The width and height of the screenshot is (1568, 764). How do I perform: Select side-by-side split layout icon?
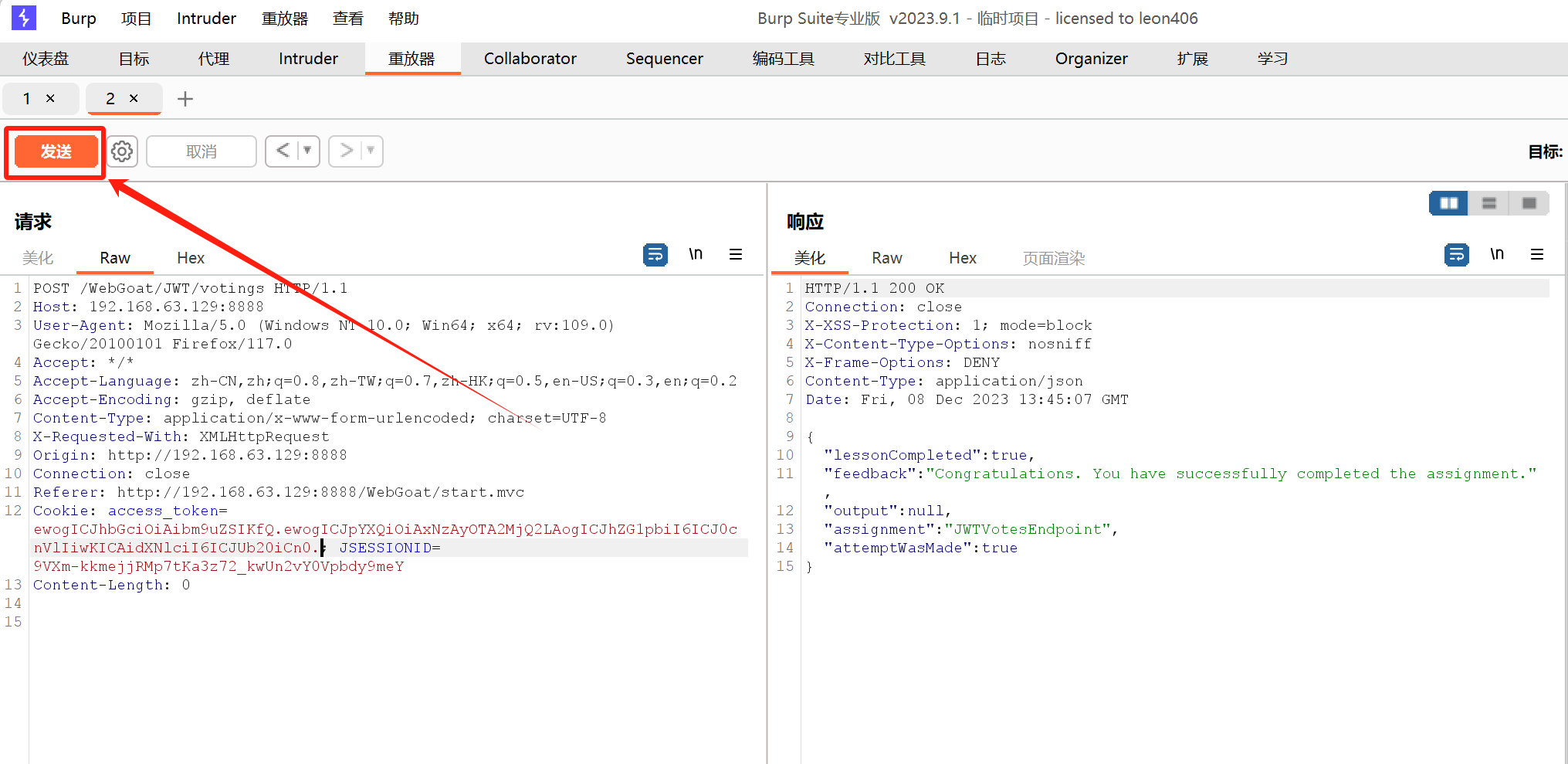[1448, 203]
